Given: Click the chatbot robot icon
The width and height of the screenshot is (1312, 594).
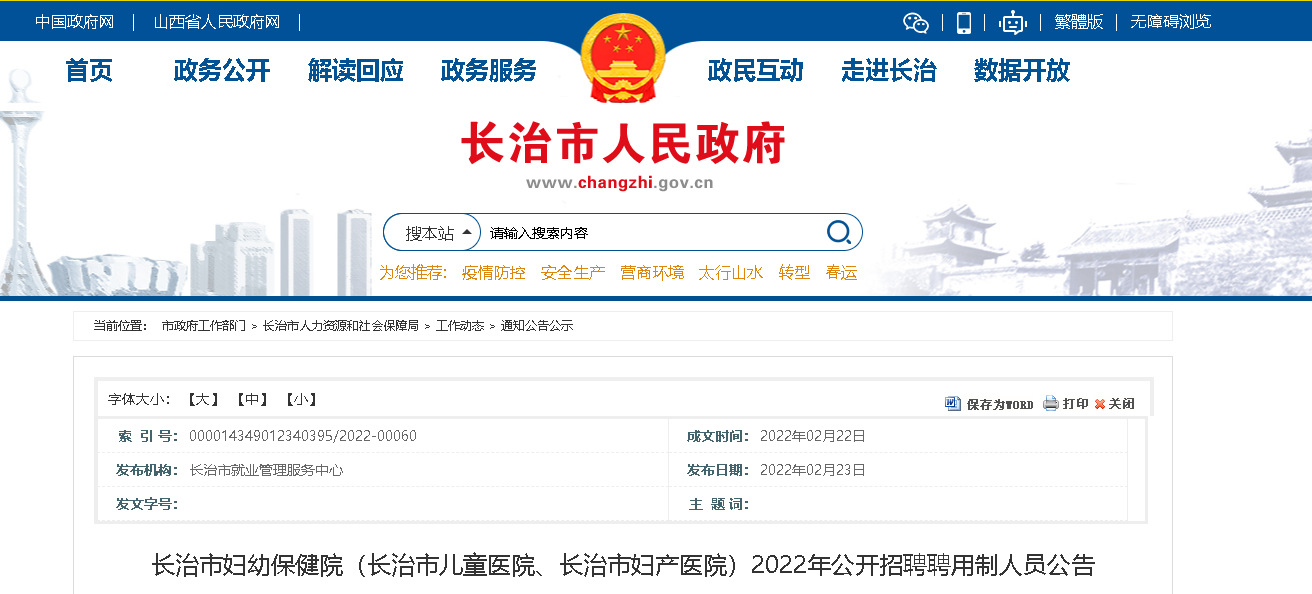Looking at the screenshot, I should 1012,21.
